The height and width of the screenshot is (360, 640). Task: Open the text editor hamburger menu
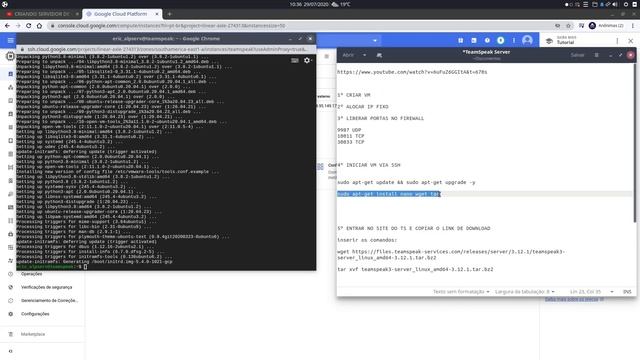[x=596, y=55]
